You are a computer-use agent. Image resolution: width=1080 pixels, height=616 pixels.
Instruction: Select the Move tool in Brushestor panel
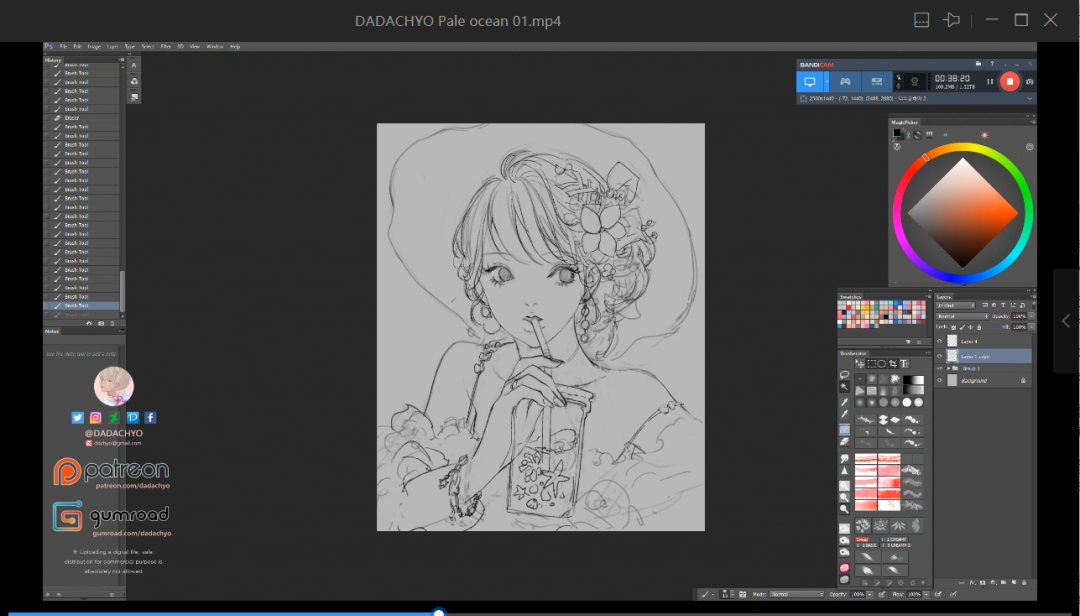860,364
